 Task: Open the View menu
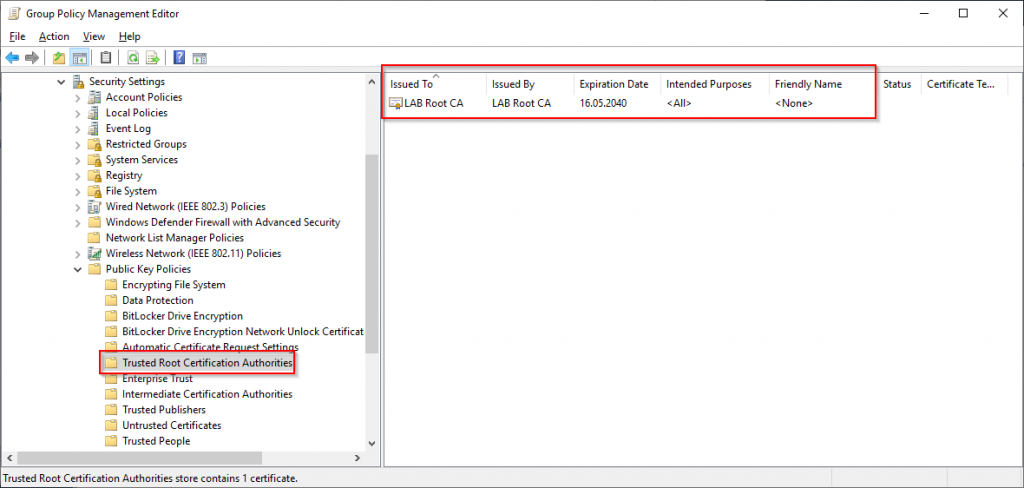point(94,37)
